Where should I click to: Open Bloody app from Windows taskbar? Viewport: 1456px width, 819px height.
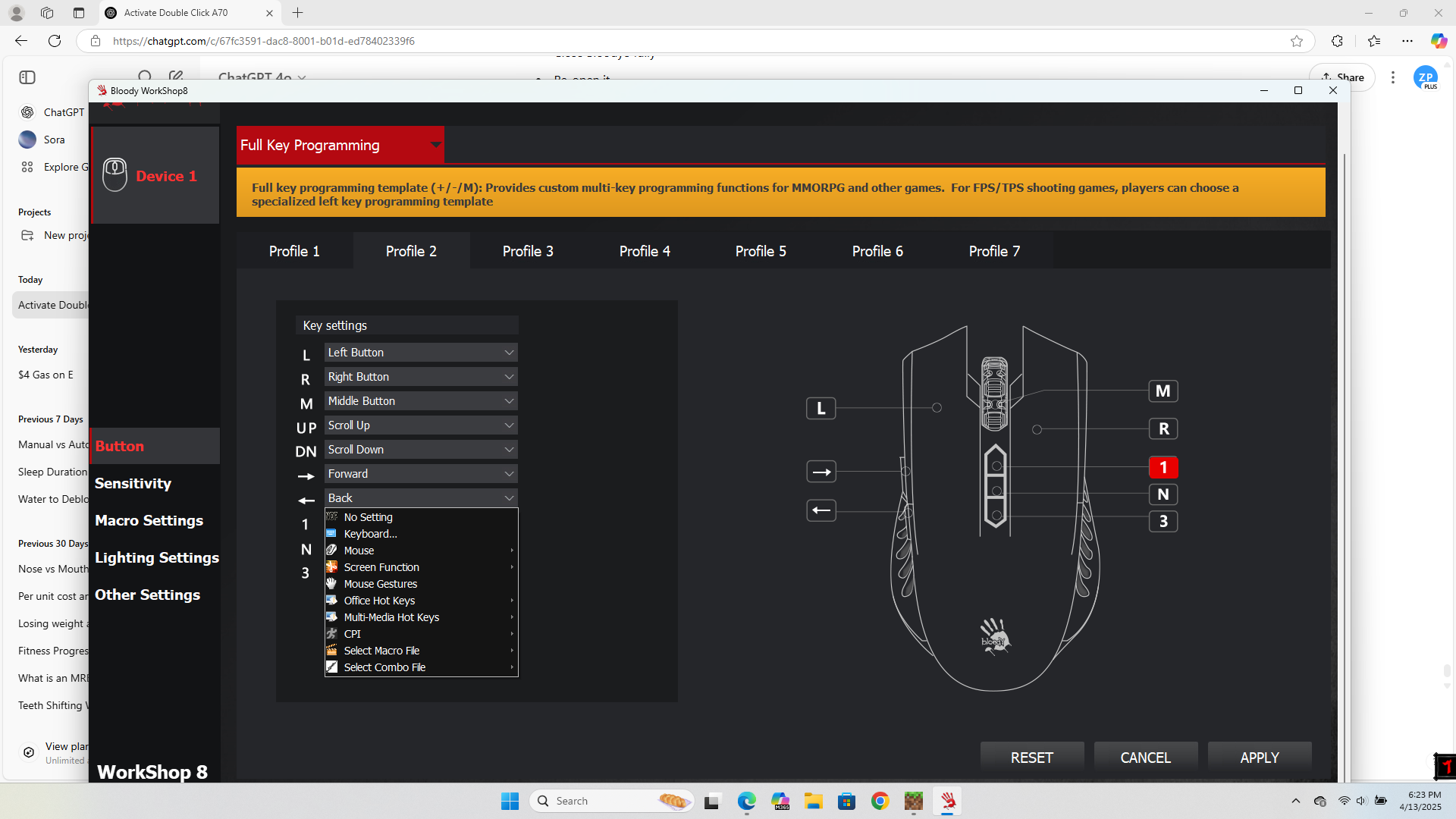coord(947,801)
